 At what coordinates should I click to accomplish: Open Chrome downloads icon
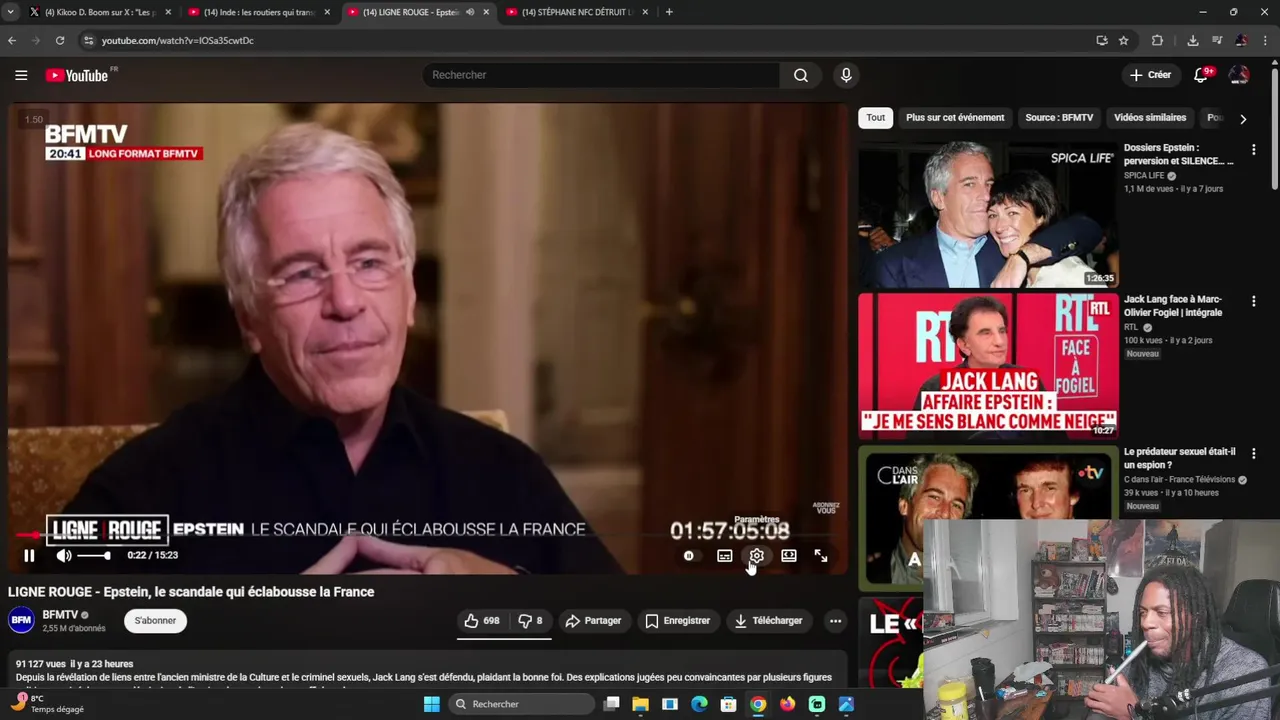tap(1193, 40)
